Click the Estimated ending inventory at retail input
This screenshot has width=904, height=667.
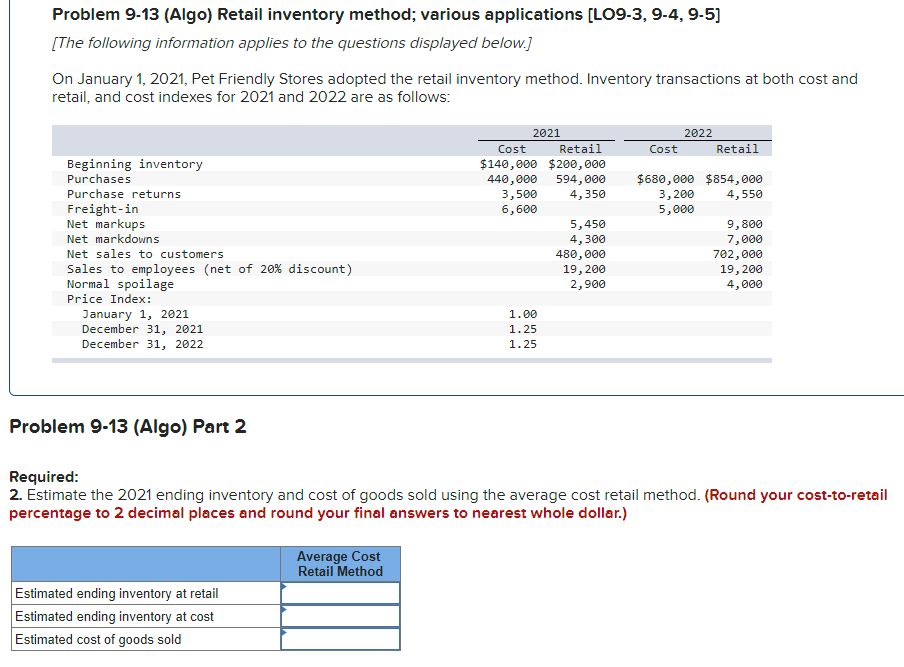point(340,593)
